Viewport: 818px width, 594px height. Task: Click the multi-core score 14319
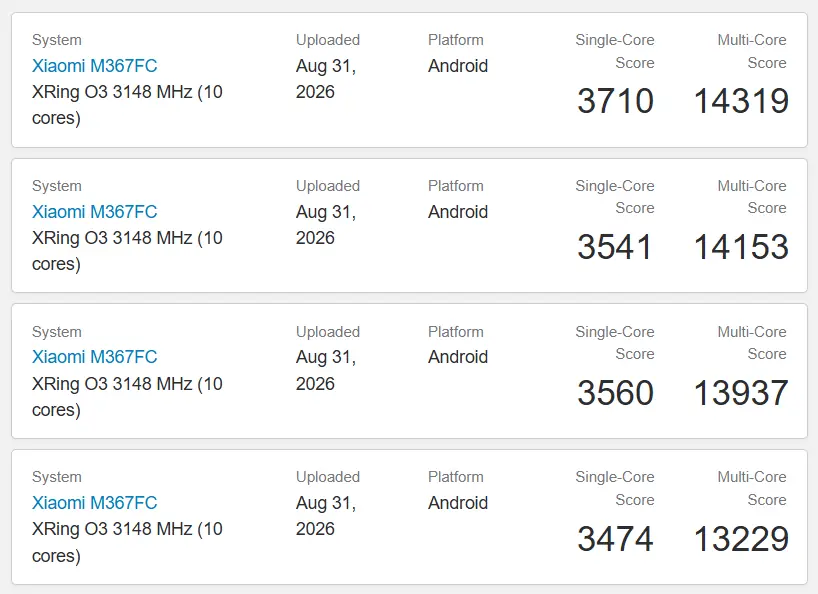741,101
